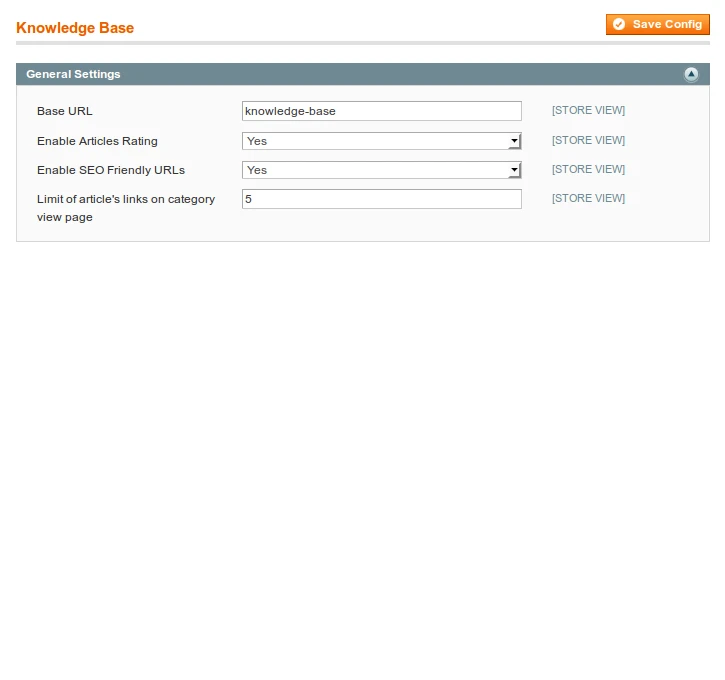Image resolution: width=725 pixels, height=680 pixels.
Task: Click the arrow on the SEO Friendly URLs select
Action: pyautogui.click(x=514, y=171)
